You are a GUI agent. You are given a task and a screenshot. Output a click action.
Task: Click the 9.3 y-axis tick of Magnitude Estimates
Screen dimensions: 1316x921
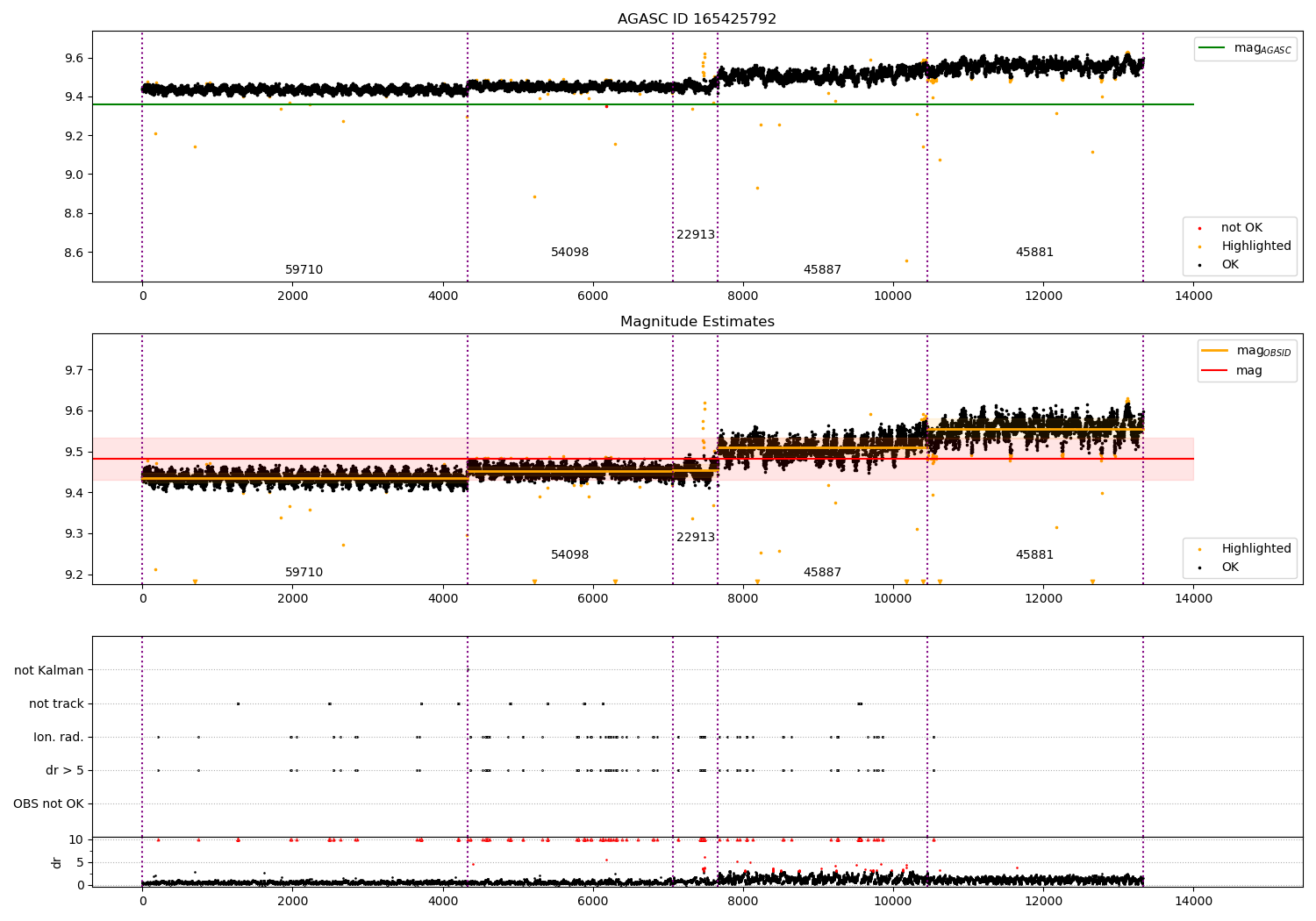click(x=74, y=533)
